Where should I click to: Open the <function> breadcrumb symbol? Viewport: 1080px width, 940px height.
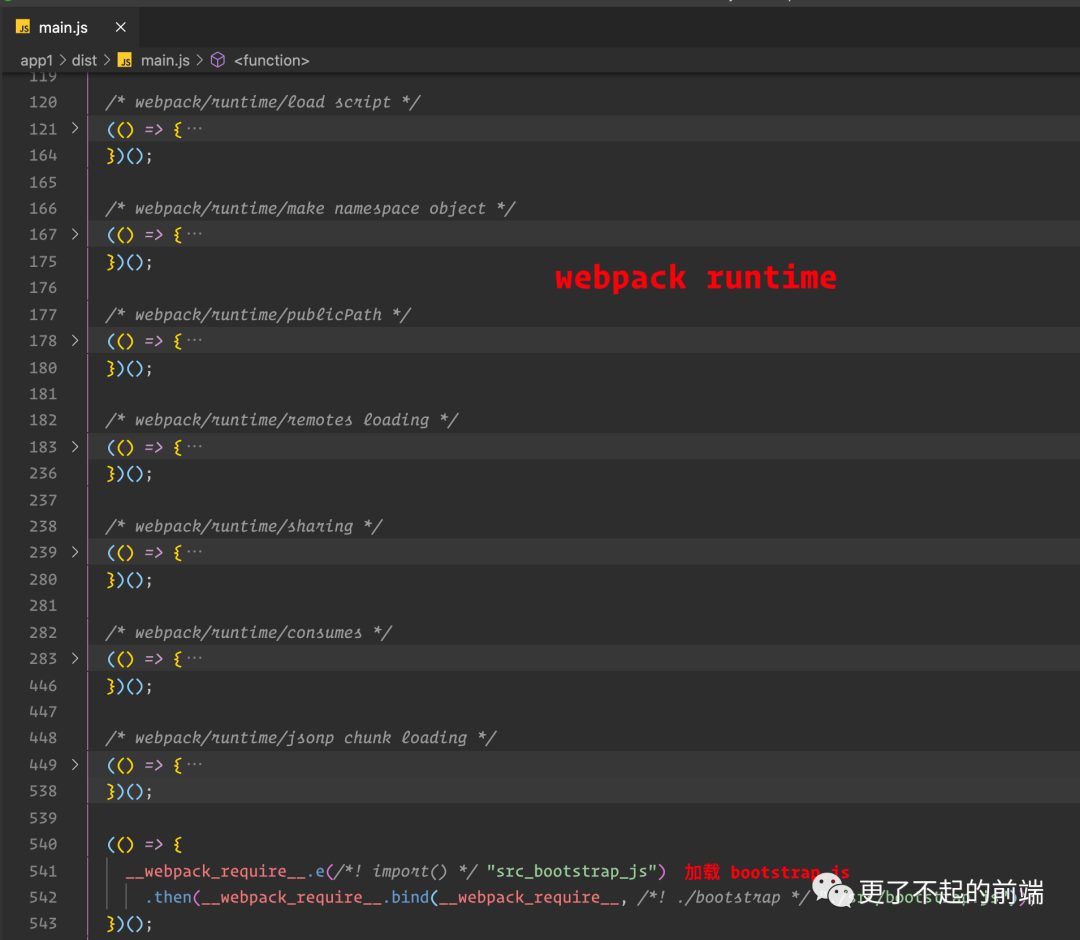271,61
